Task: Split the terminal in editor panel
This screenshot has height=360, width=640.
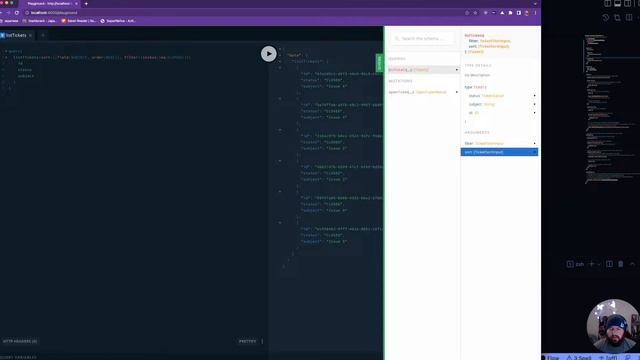Action: coord(609,264)
